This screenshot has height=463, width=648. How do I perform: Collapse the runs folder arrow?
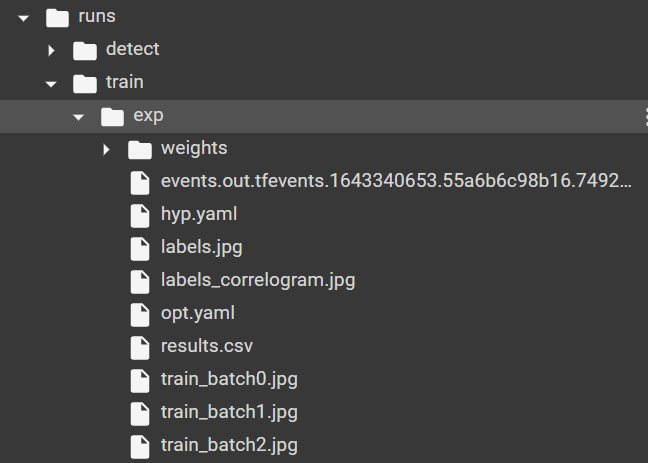(x=24, y=17)
